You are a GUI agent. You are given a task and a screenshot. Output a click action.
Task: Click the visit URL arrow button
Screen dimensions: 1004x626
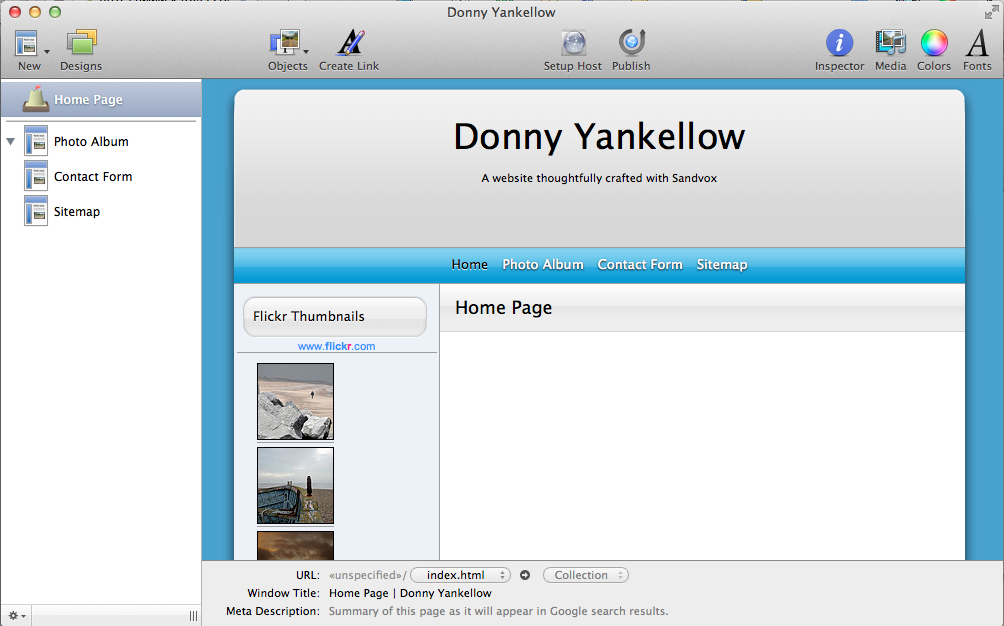tap(525, 575)
